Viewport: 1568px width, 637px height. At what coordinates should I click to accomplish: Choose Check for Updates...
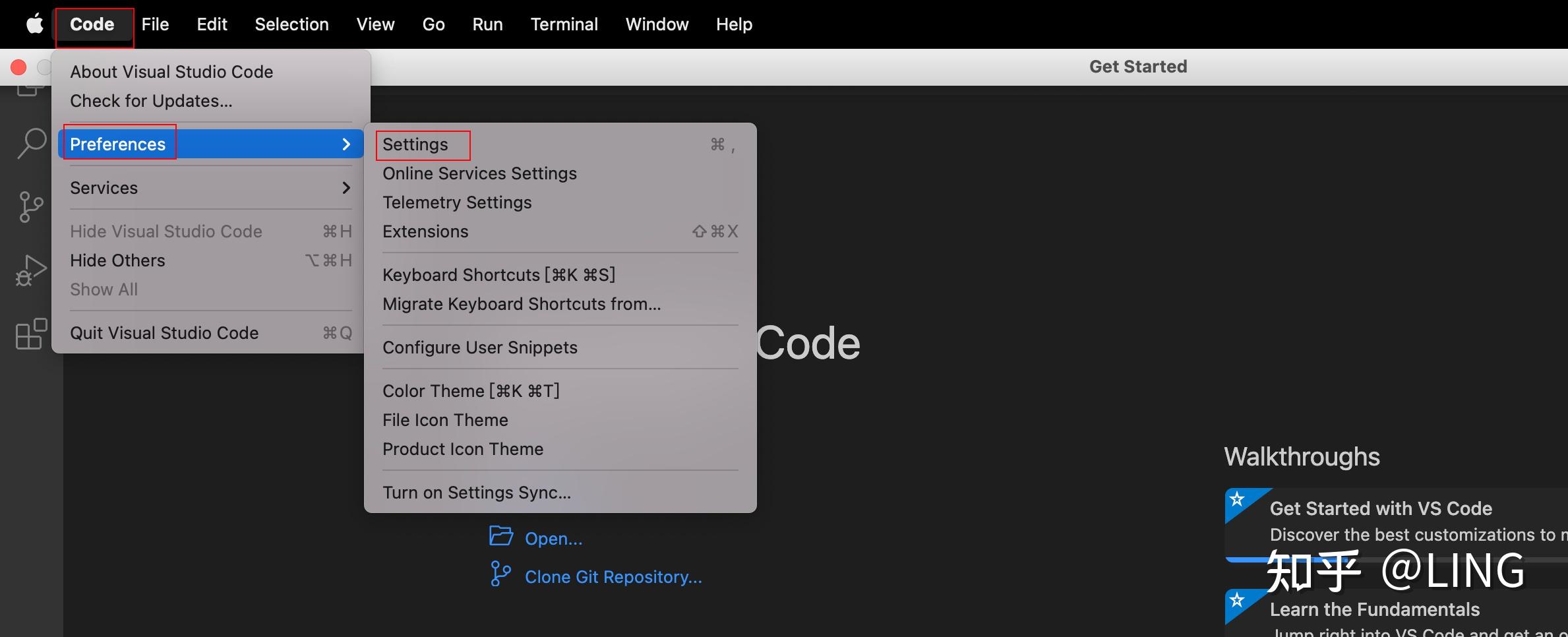coord(211,101)
